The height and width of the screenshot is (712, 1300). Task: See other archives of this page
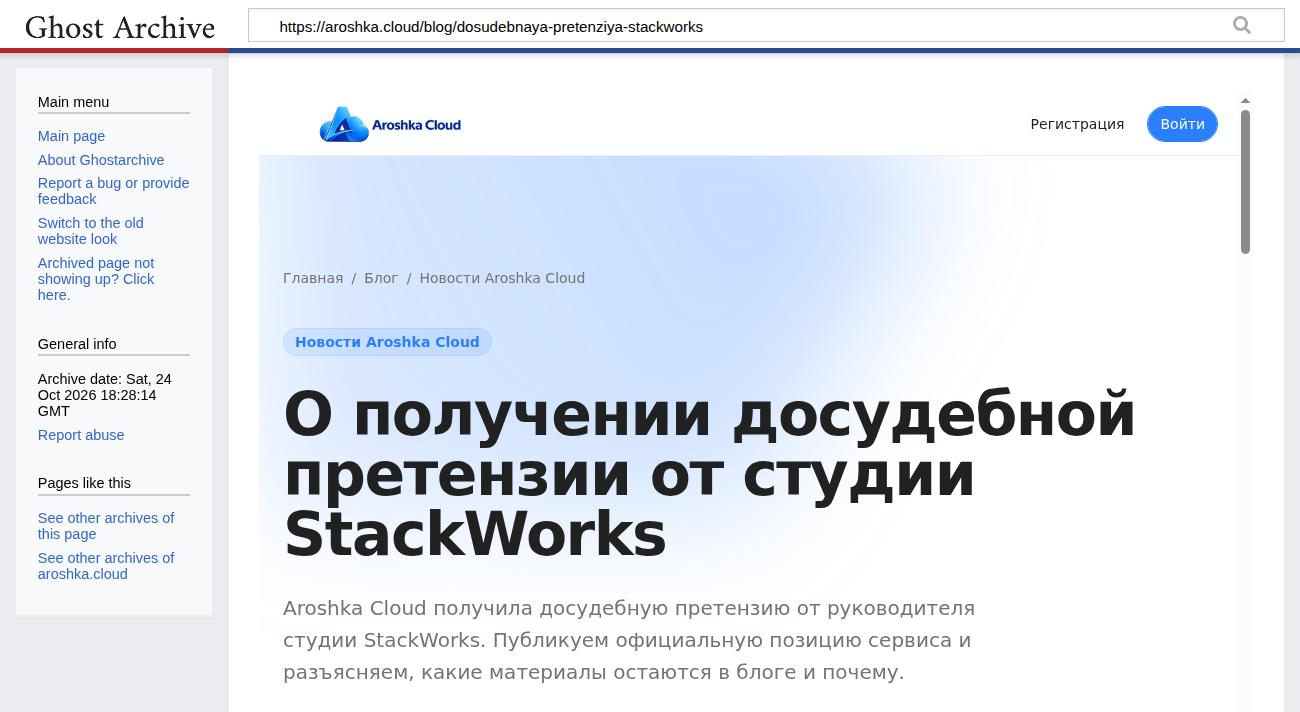pos(106,526)
